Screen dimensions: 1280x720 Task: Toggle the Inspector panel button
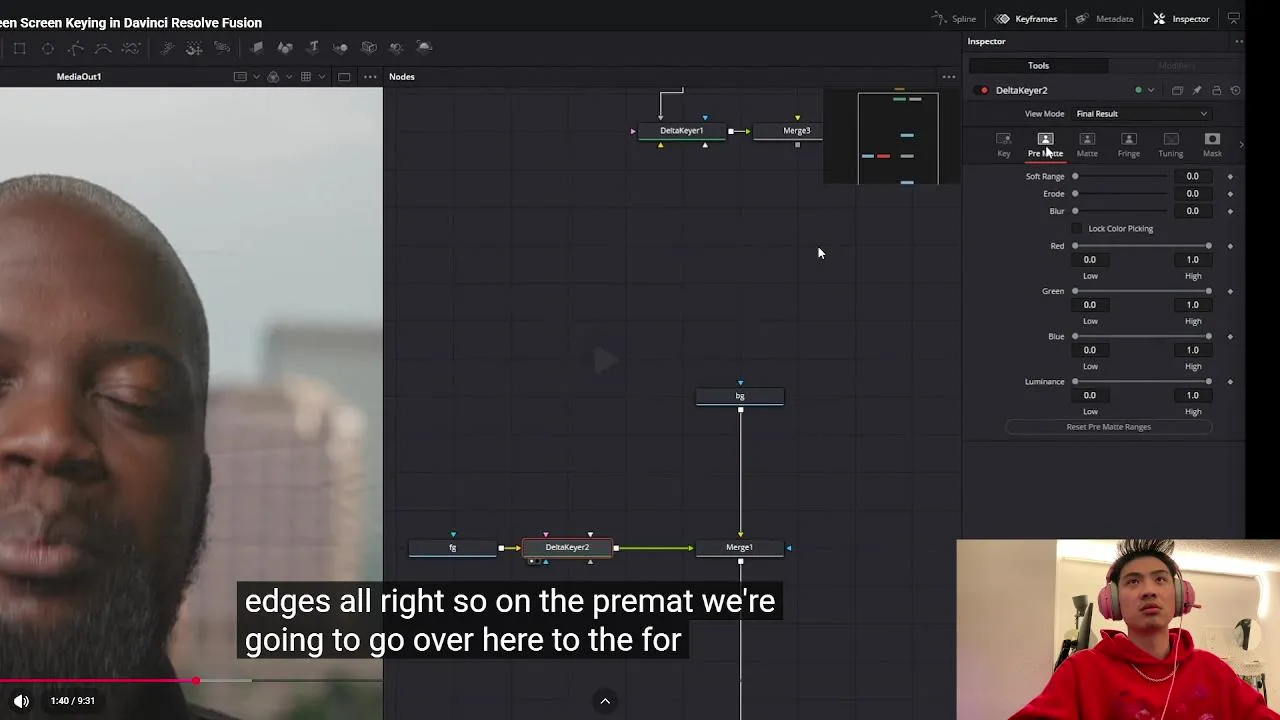click(x=1181, y=19)
